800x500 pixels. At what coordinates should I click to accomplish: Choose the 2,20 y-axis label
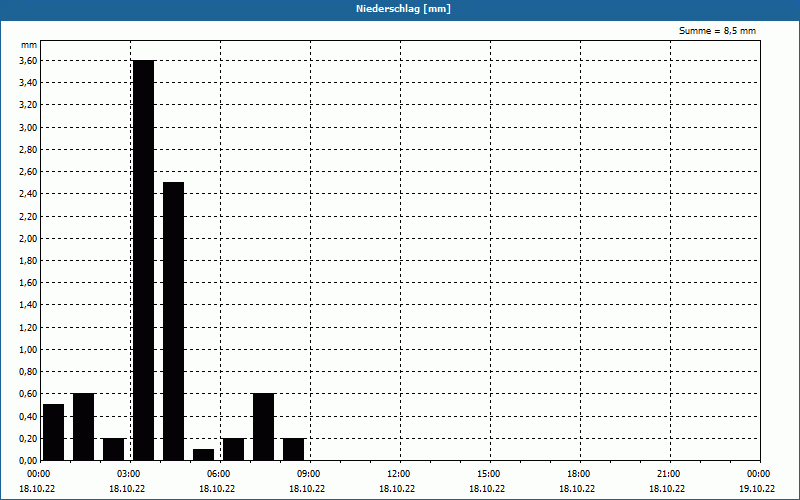point(28,216)
